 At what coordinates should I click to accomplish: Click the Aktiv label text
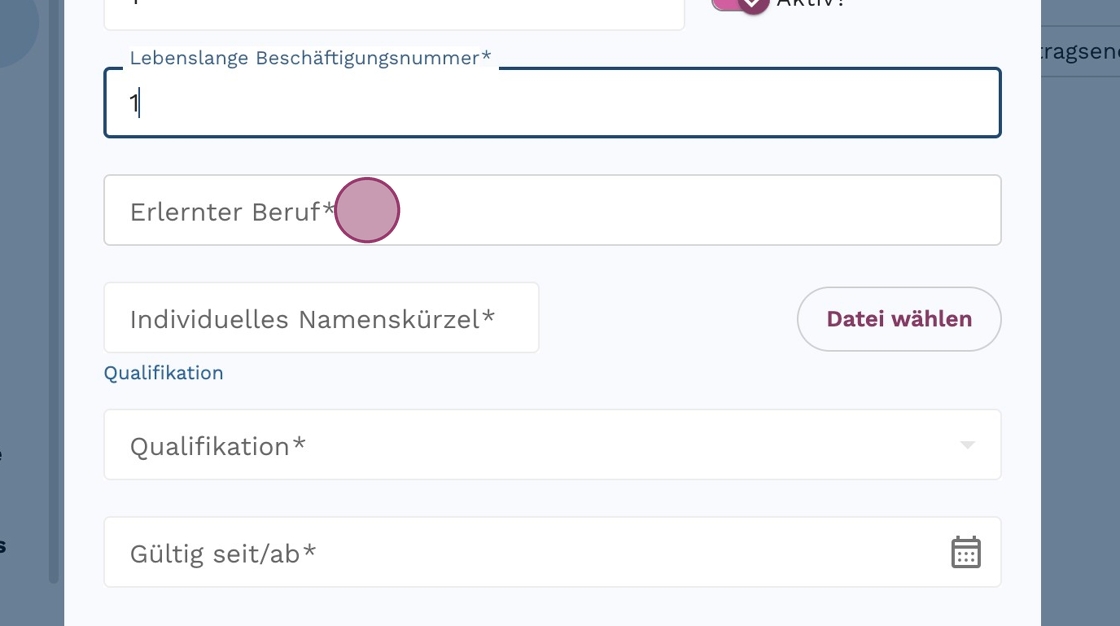point(810,4)
